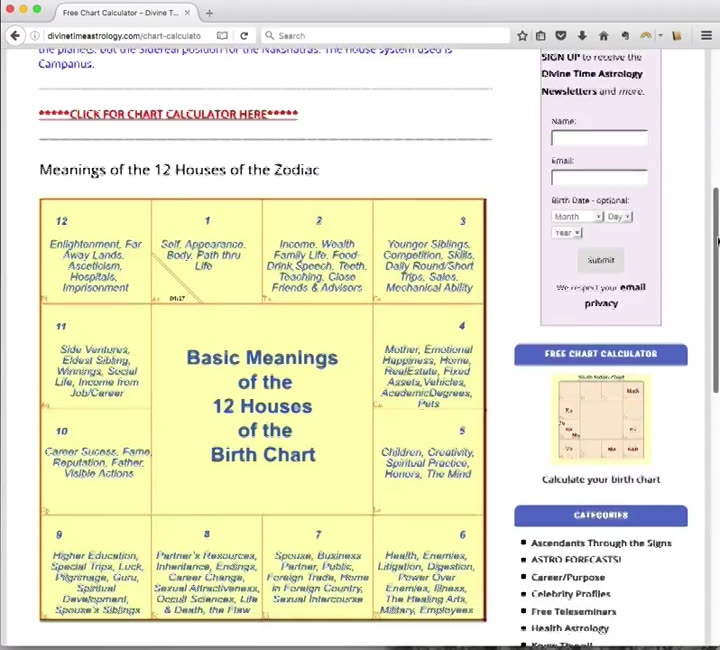Open the bookmarks library clipboard icon
Screen dimensions: 720x650
pos(541,35)
